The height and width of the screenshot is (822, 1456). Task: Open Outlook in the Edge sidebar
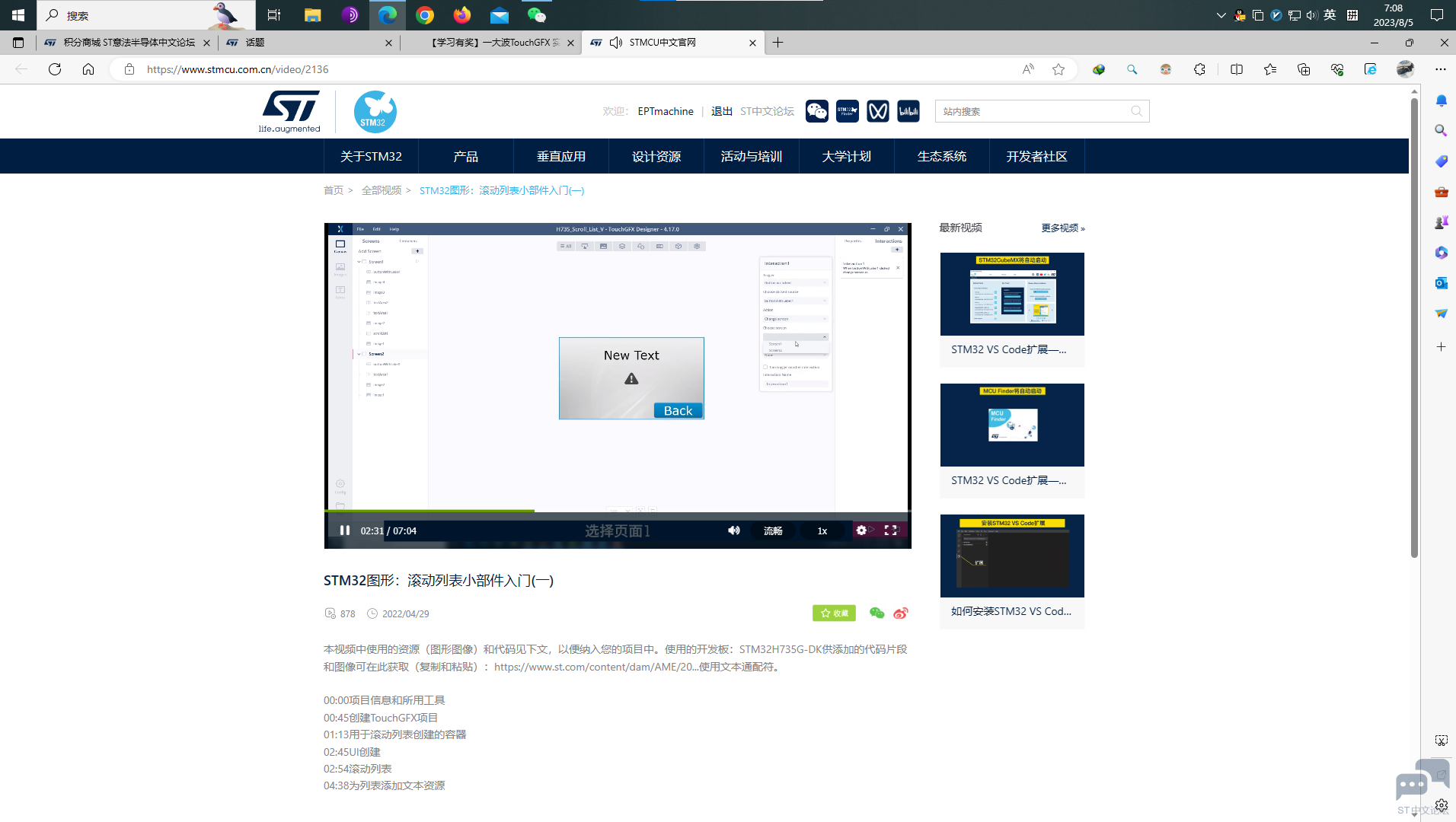pos(1442,283)
